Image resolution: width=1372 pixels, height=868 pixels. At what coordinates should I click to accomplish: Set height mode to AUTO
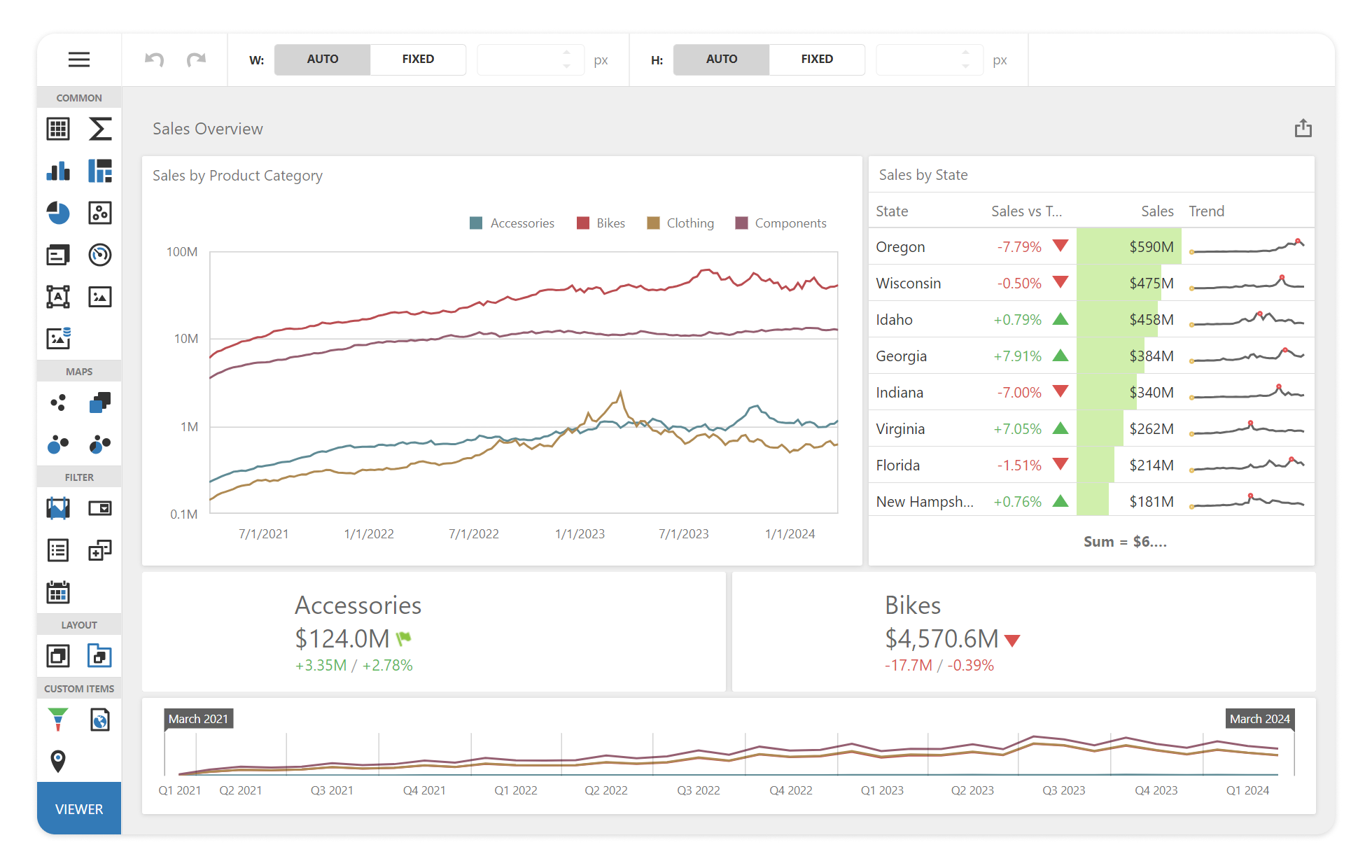721,59
